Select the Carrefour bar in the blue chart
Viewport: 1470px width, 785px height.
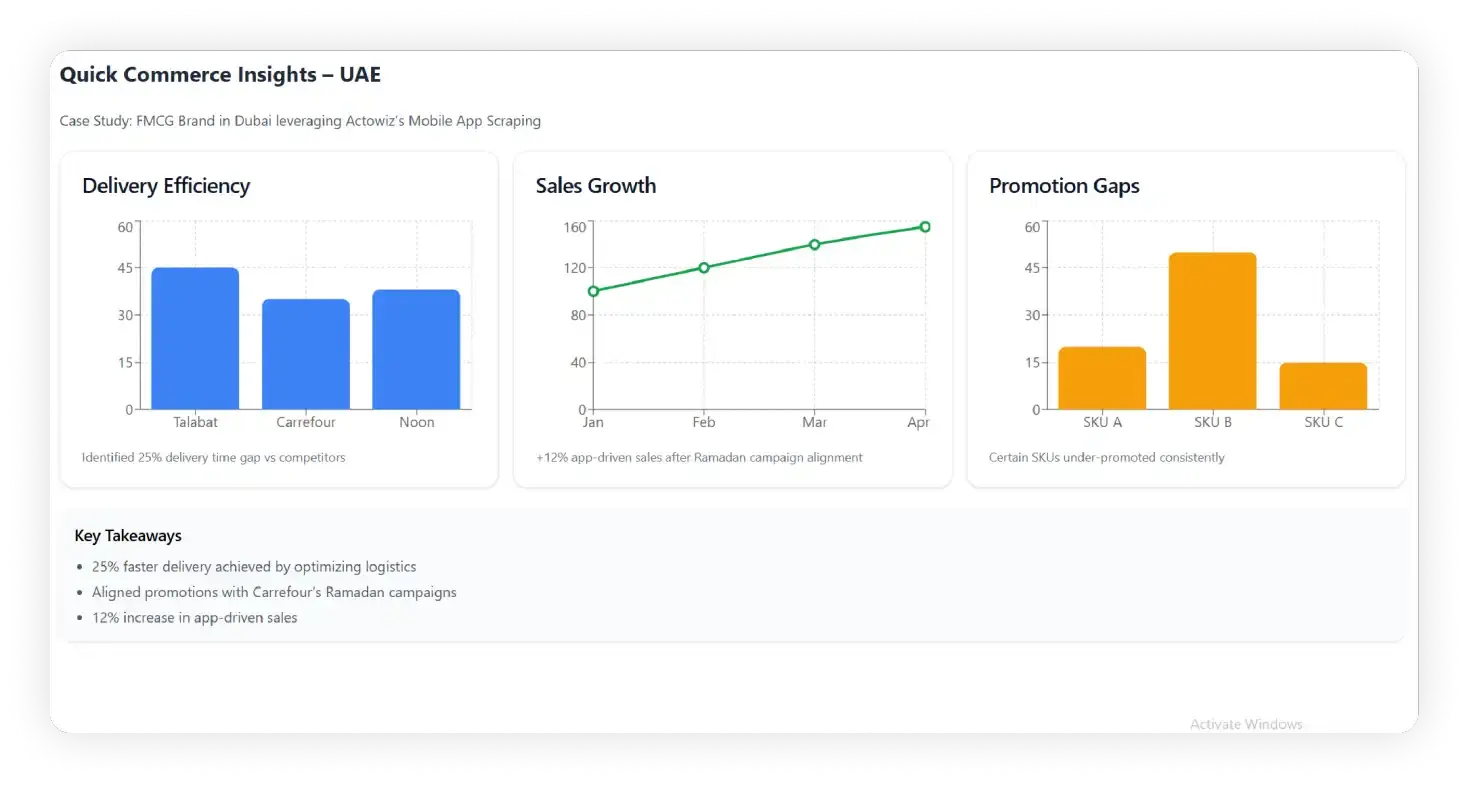[x=306, y=354]
